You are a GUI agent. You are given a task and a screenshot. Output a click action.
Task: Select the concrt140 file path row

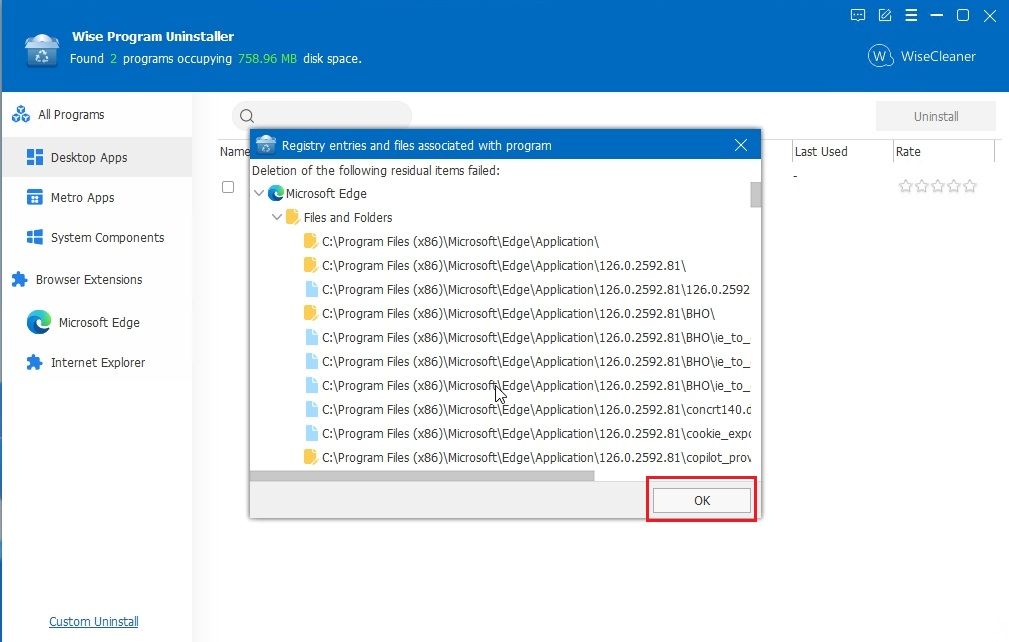tap(536, 409)
